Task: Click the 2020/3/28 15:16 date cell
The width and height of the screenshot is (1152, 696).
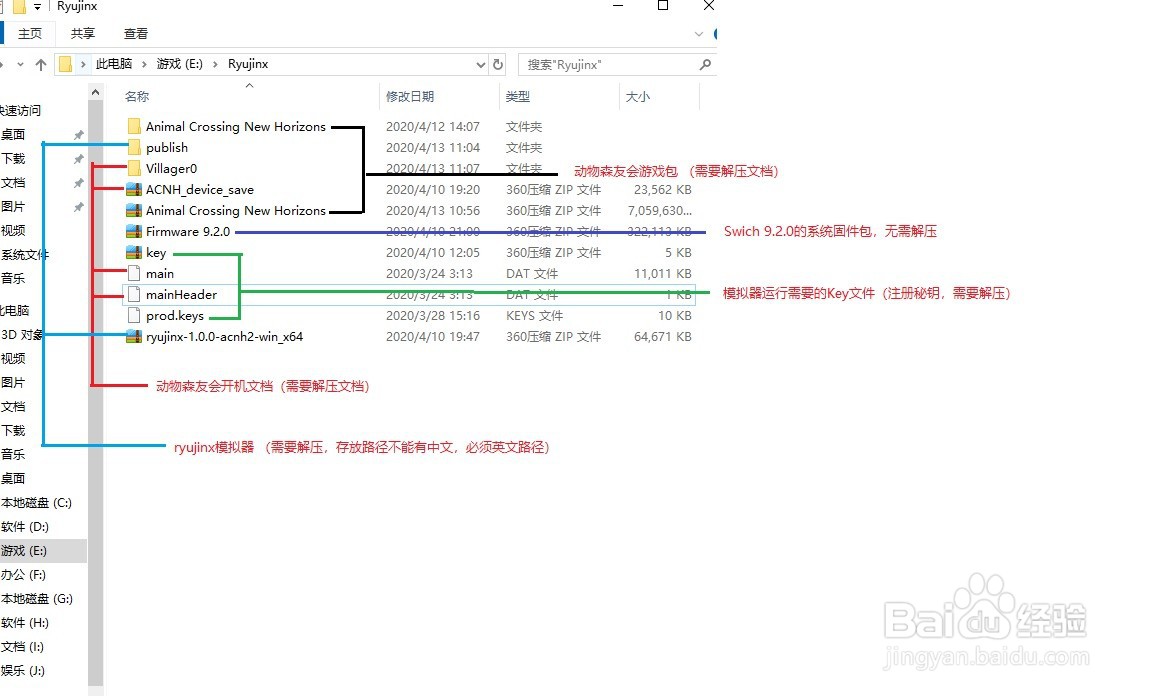Action: pos(433,315)
